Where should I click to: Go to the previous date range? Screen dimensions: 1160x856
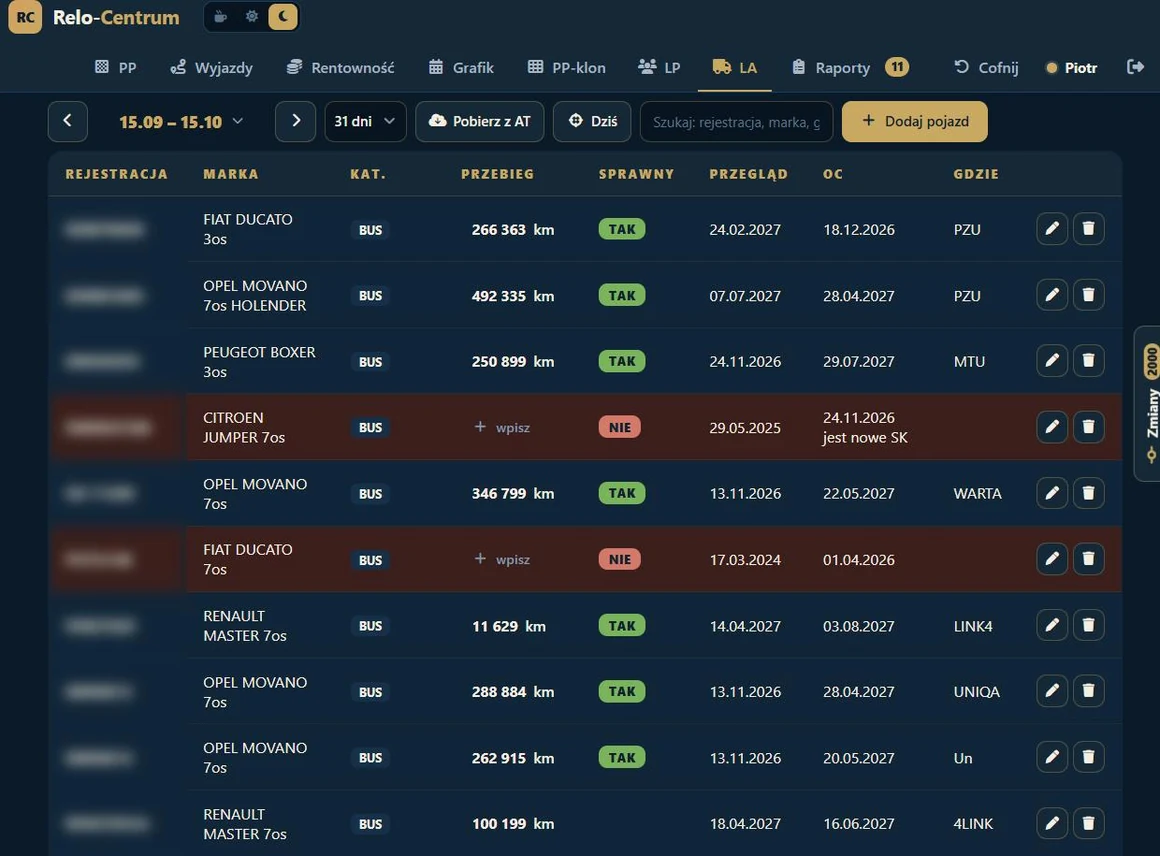click(67, 121)
